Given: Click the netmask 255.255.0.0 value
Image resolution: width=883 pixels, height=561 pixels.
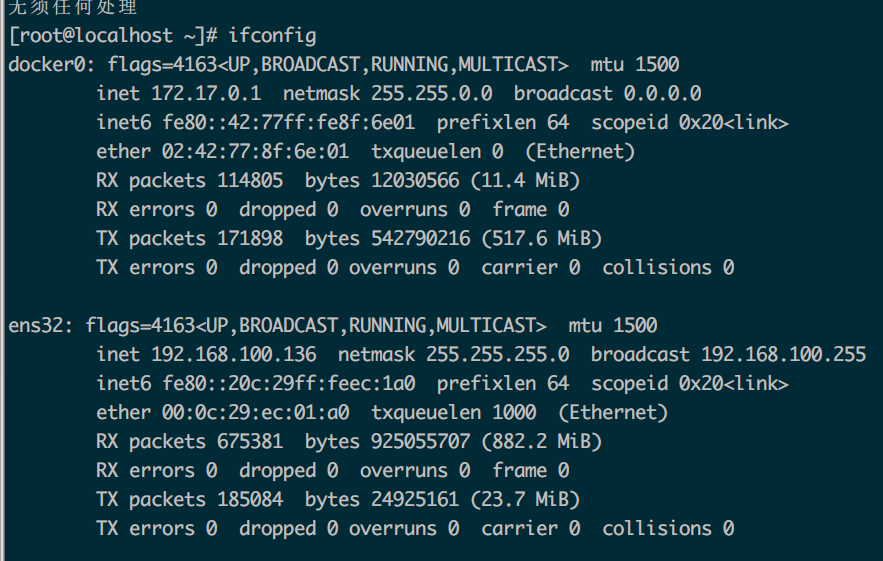Looking at the screenshot, I should [432, 94].
